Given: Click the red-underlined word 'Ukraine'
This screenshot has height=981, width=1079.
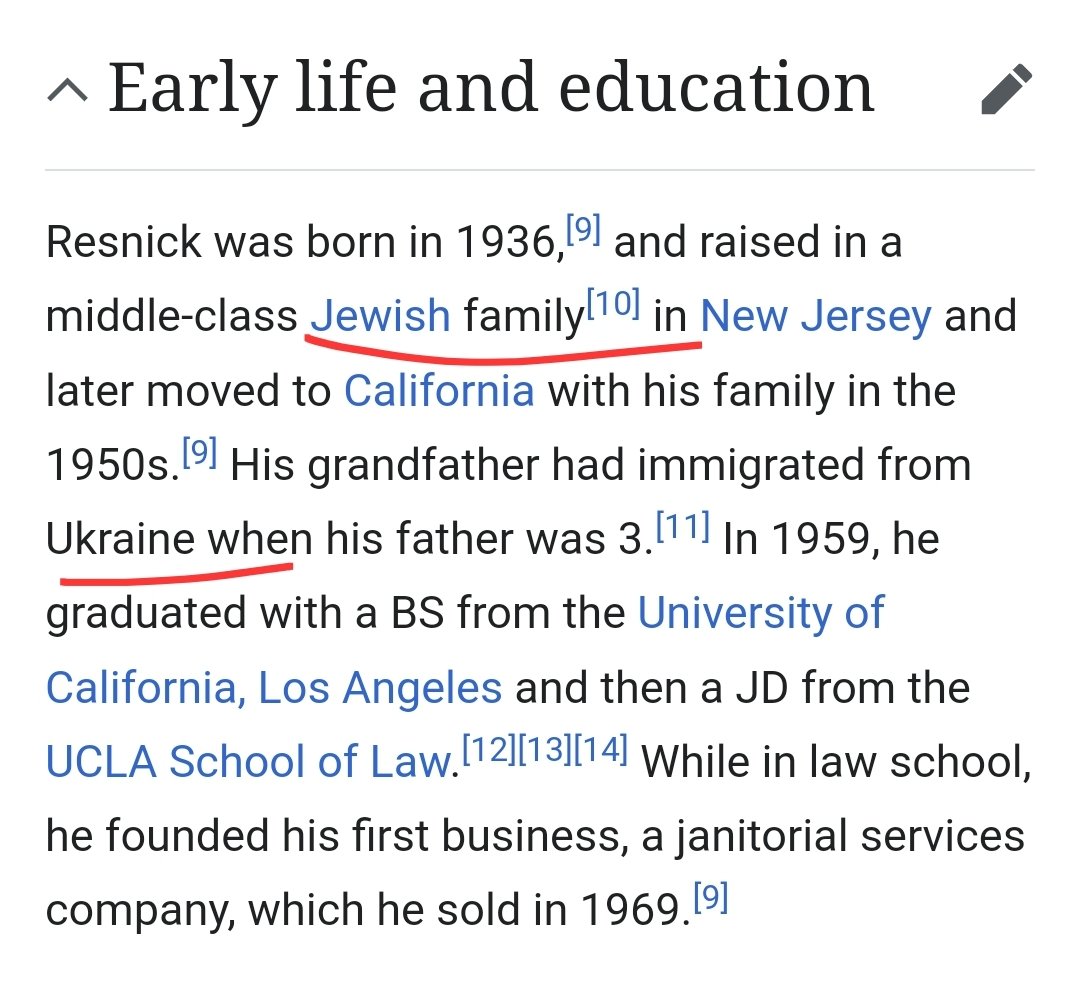Looking at the screenshot, I should tap(120, 539).
